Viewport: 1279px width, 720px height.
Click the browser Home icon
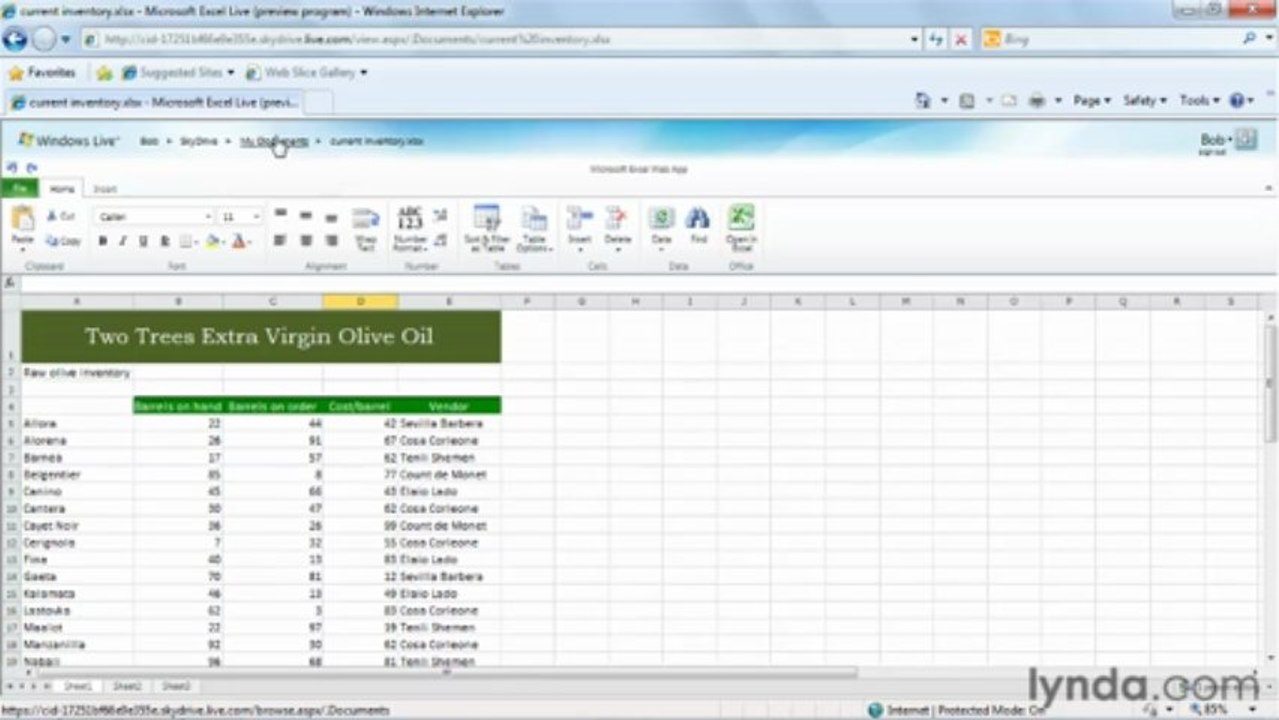click(x=923, y=101)
